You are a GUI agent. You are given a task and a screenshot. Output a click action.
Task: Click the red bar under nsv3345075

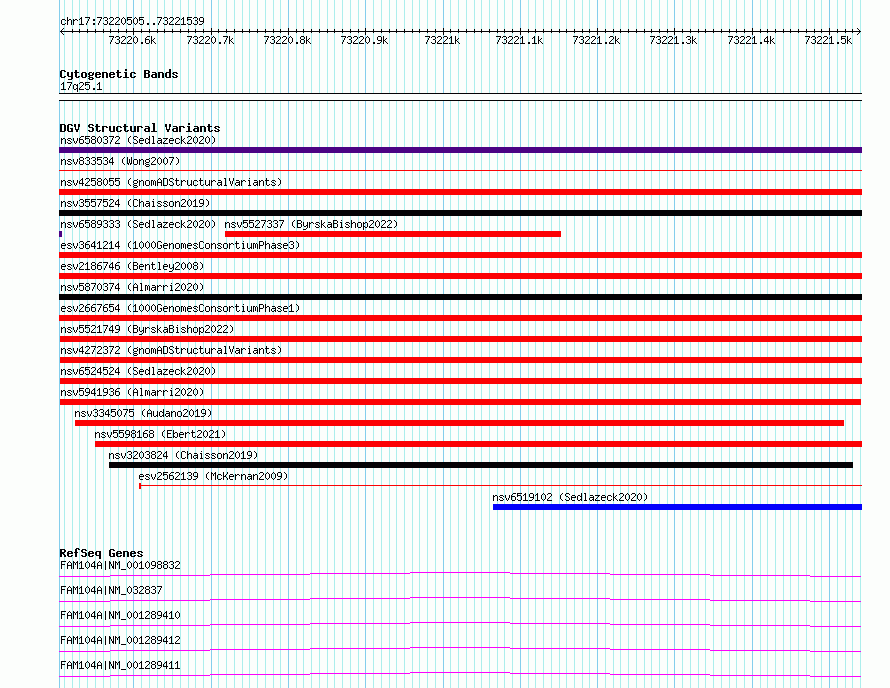click(459, 423)
